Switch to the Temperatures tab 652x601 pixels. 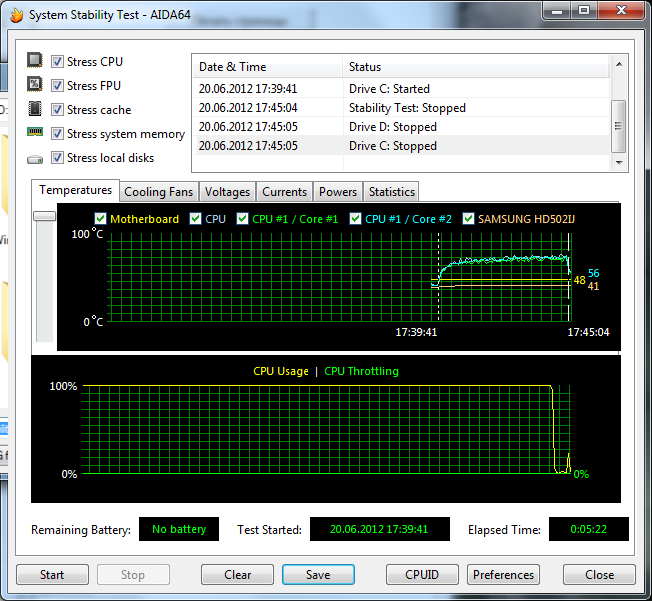[x=75, y=190]
